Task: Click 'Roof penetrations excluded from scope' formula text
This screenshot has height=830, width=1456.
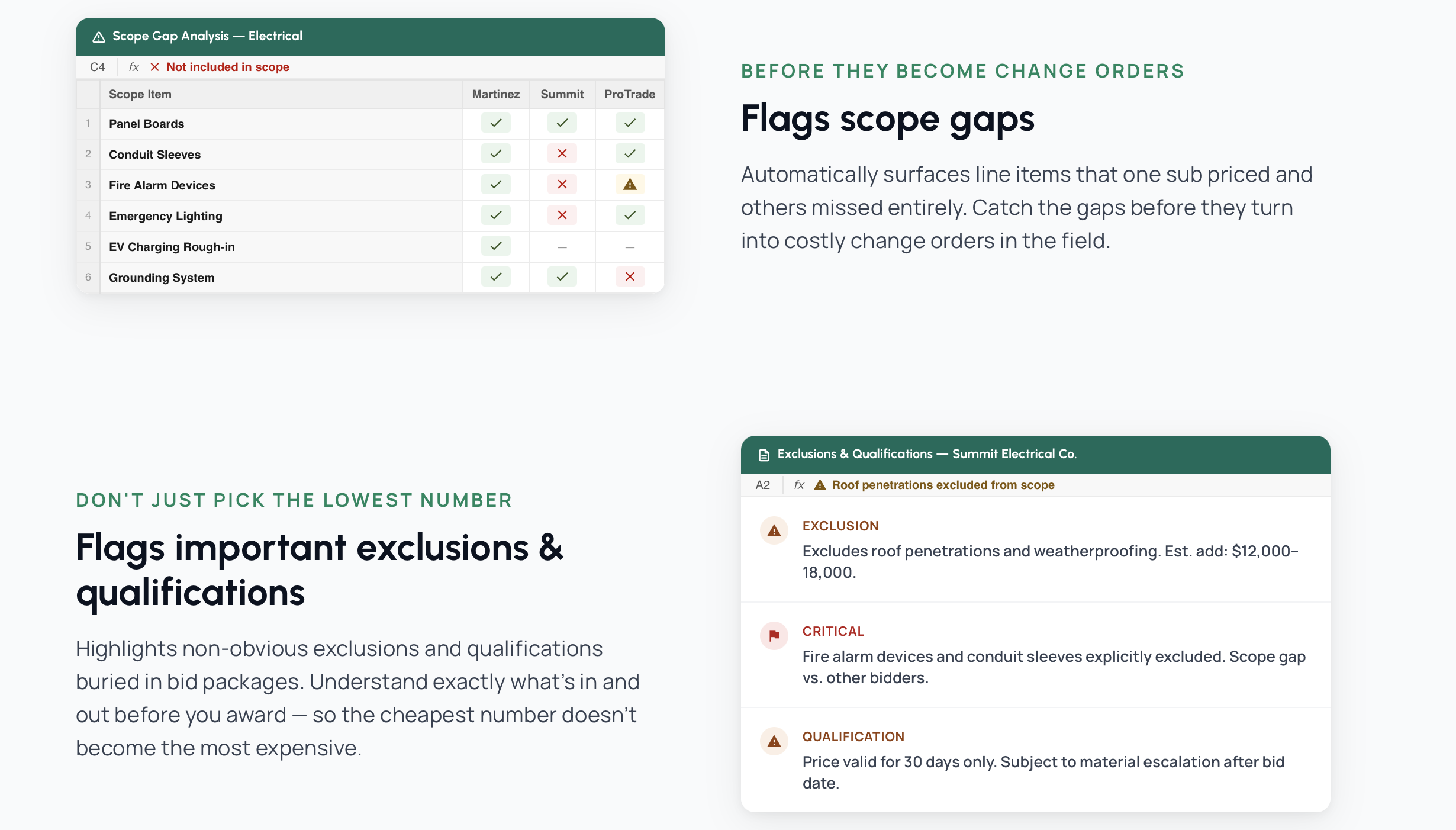Action: (x=943, y=485)
